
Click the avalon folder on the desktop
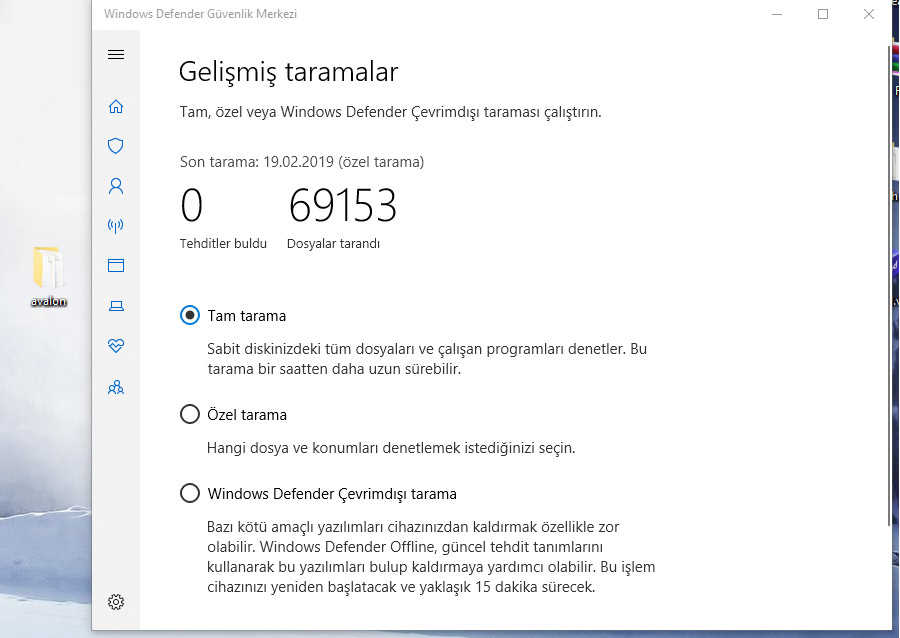click(48, 276)
